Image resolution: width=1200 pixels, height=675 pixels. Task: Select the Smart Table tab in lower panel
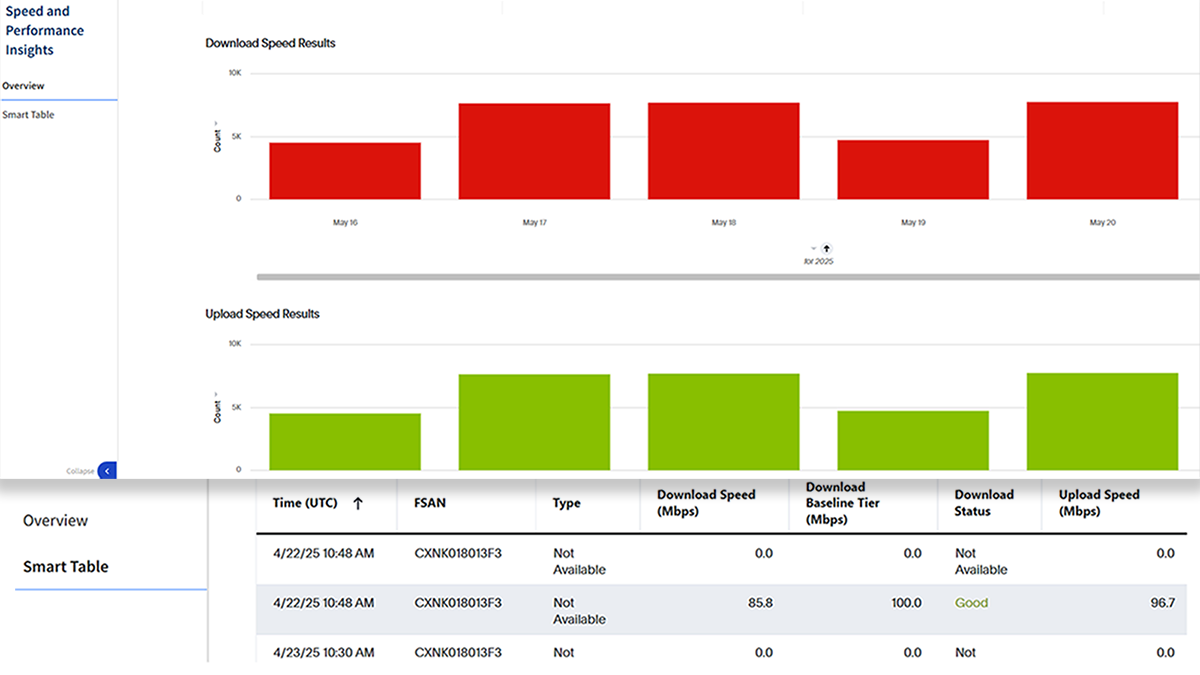[x=66, y=567]
